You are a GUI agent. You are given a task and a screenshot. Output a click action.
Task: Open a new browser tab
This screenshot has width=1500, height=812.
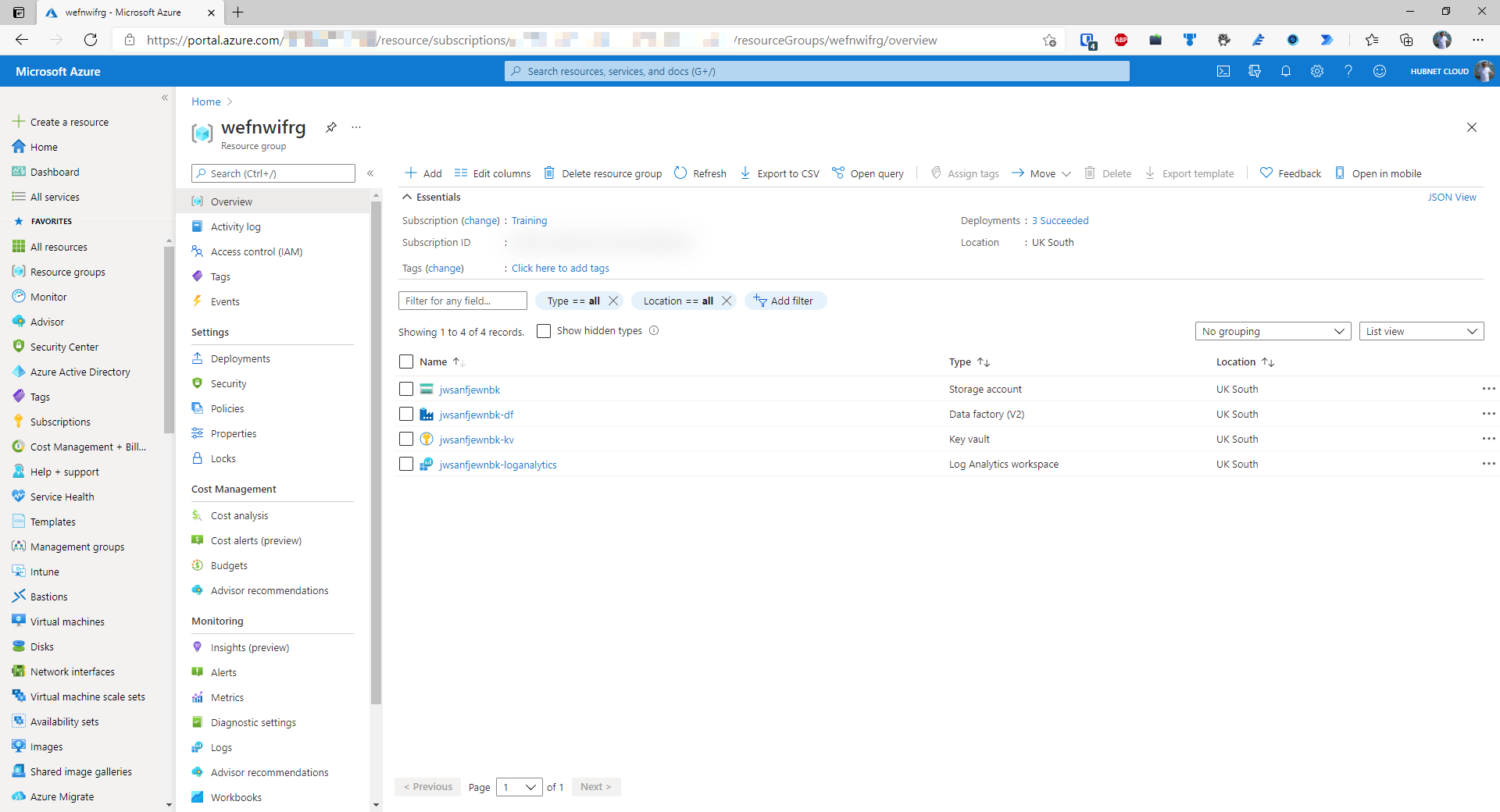(237, 12)
